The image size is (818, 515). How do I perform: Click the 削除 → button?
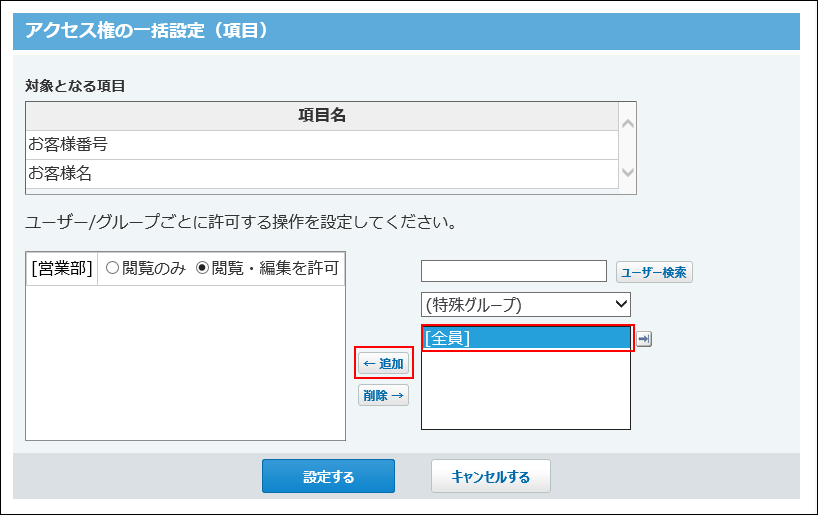click(x=383, y=395)
